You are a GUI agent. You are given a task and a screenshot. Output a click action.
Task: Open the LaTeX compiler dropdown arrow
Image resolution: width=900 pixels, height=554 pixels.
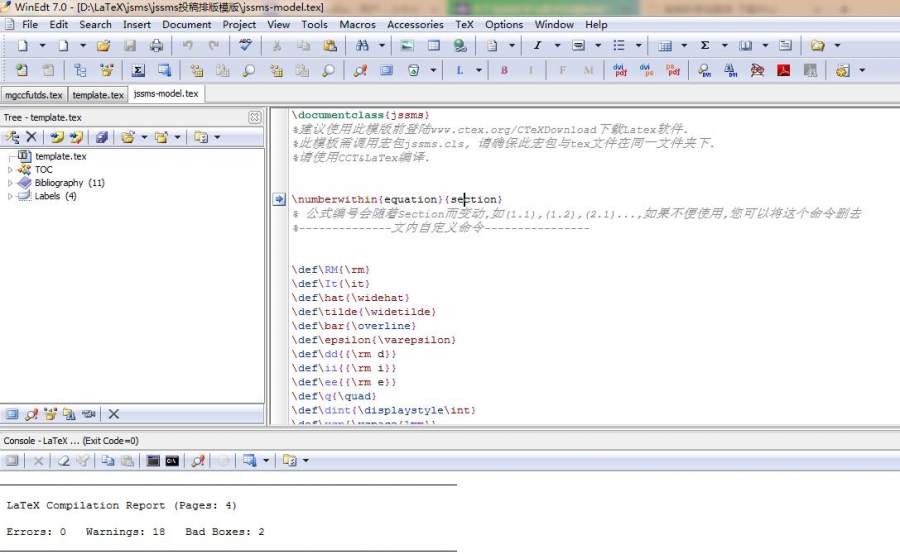click(479, 71)
